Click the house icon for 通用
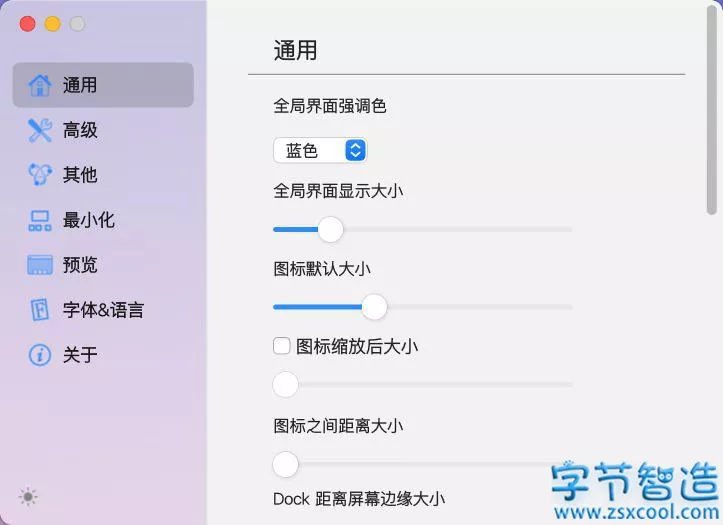Screen dimensions: 723x525 tap(40, 85)
